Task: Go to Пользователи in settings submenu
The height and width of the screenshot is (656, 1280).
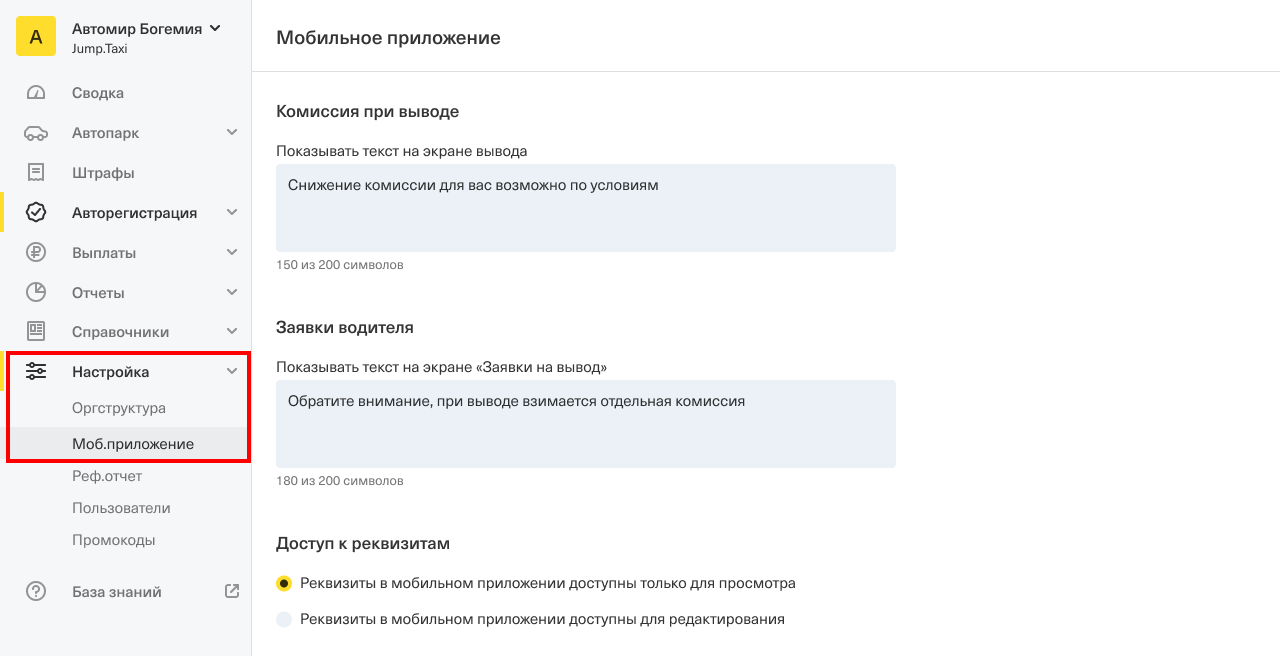Action: (x=121, y=508)
